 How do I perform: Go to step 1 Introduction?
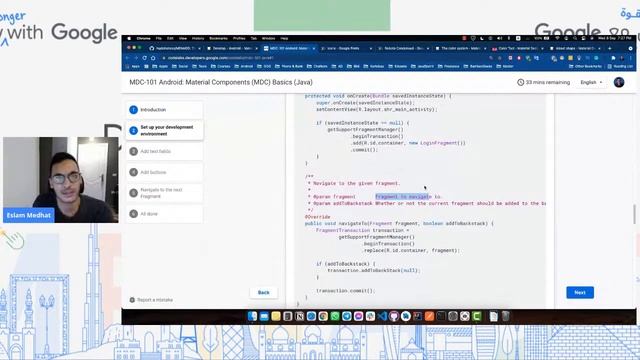[x=164, y=110]
